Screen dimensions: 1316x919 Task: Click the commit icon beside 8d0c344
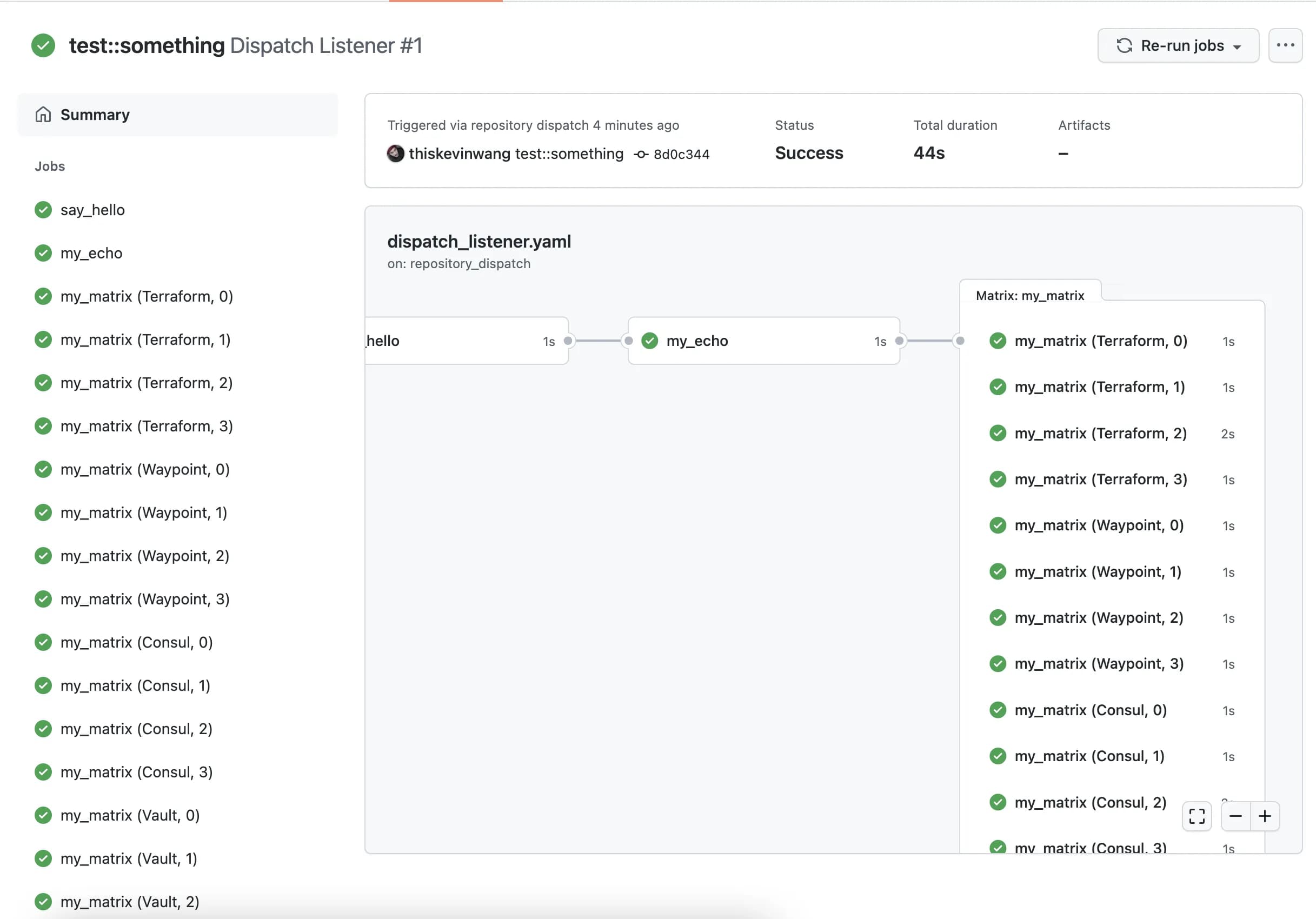641,154
